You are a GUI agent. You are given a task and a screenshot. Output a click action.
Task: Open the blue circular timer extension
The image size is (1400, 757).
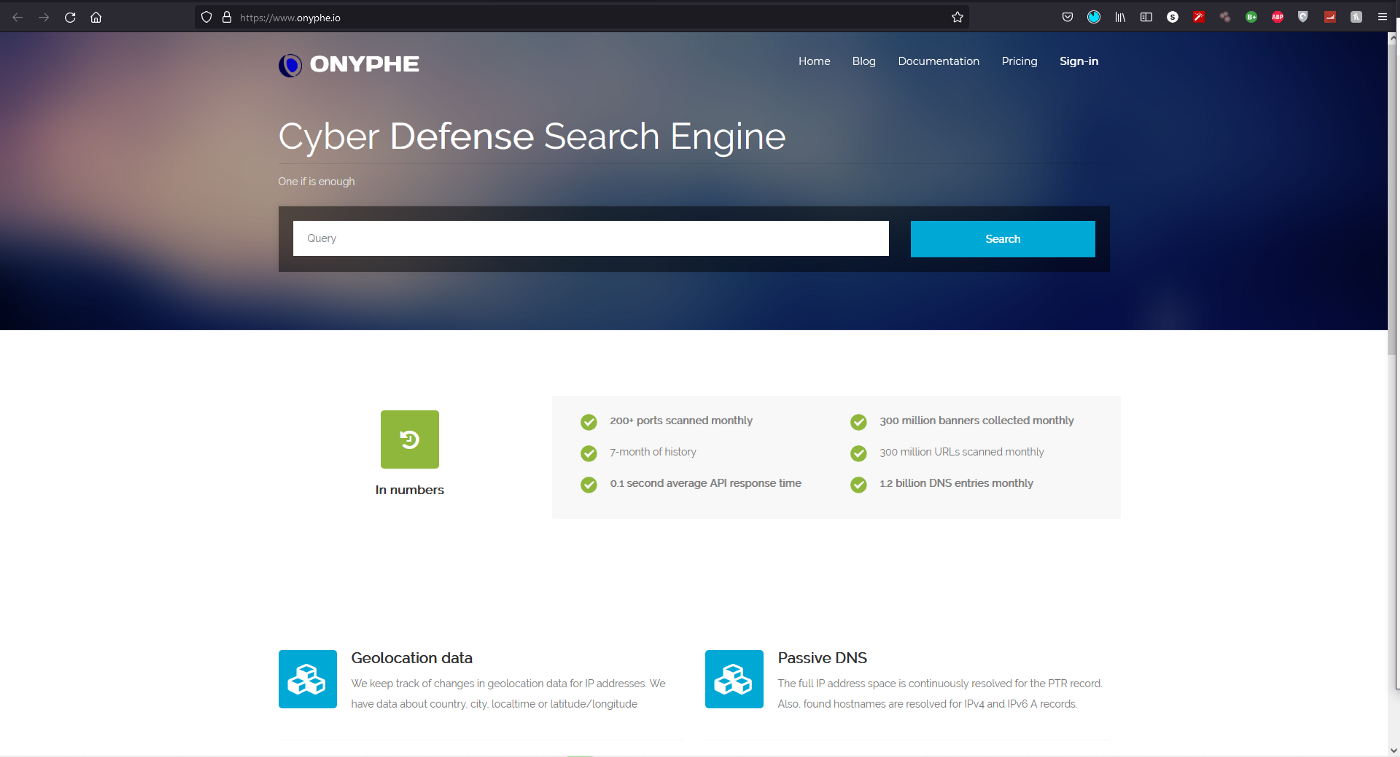tap(1094, 17)
